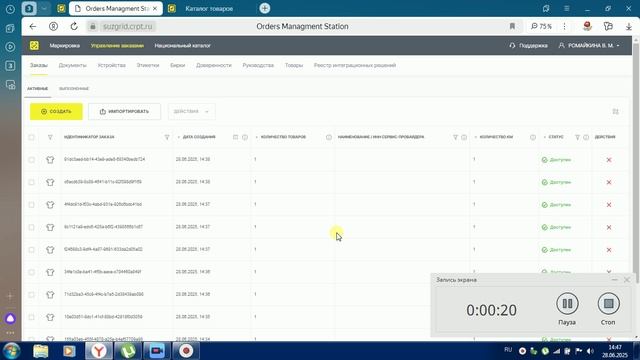Open the Статус column filter icon
640x360 pixels.
(x=578, y=137)
